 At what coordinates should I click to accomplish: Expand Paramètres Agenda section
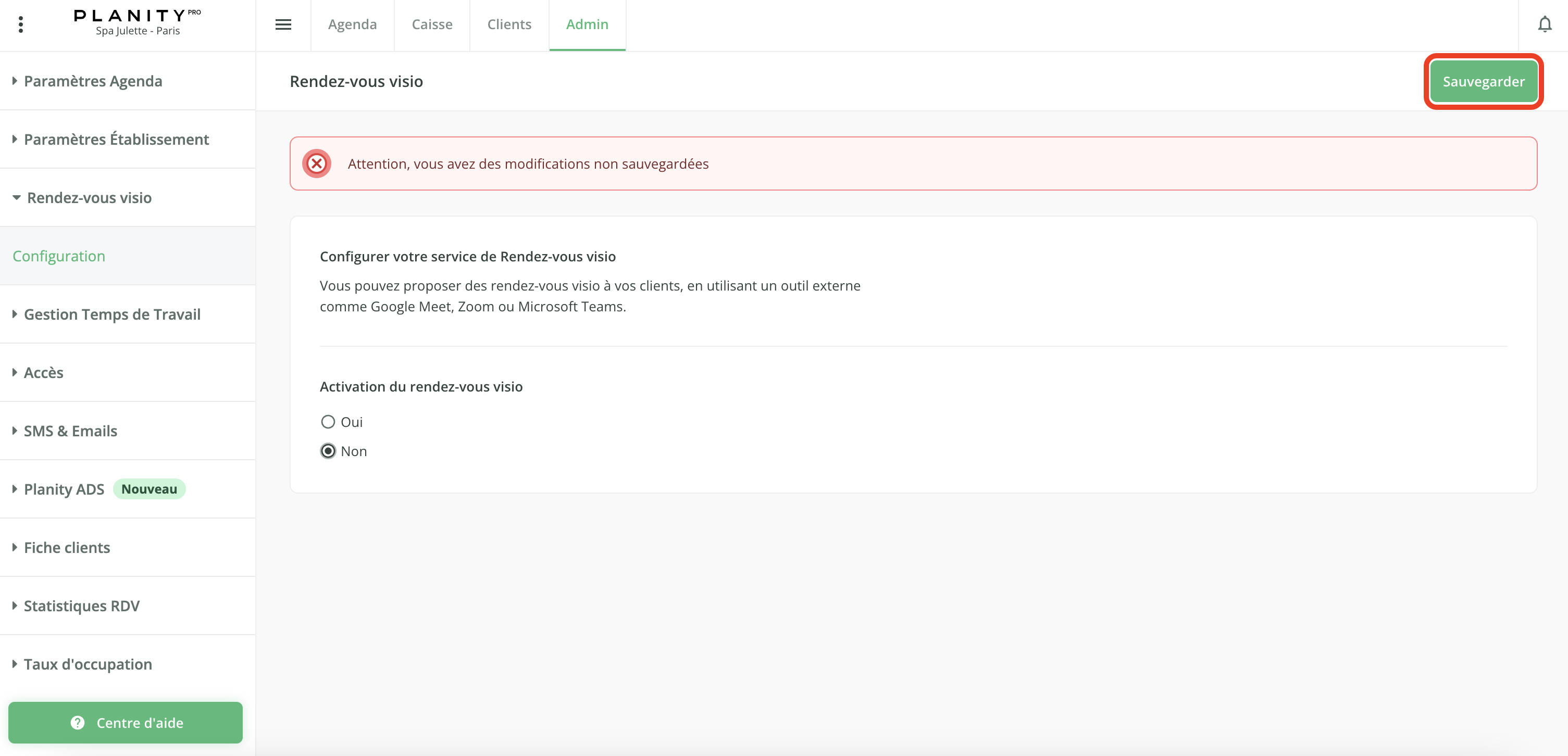(x=93, y=81)
